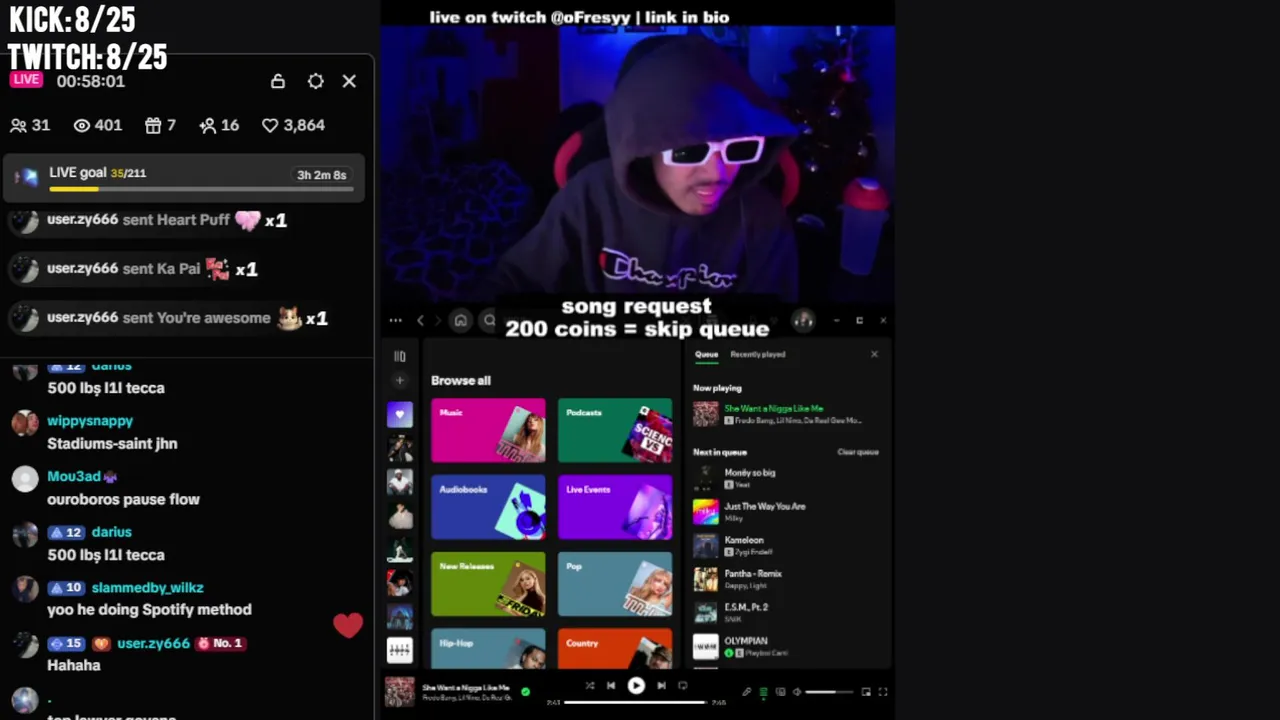
Task: Open the Audiobooks browse card
Action: 488,507
